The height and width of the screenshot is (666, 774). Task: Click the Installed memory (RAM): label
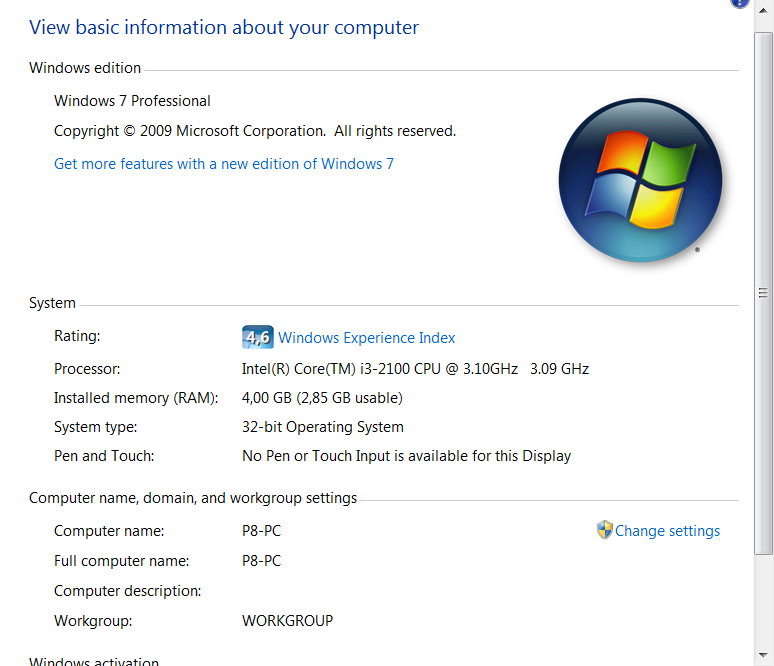(136, 398)
